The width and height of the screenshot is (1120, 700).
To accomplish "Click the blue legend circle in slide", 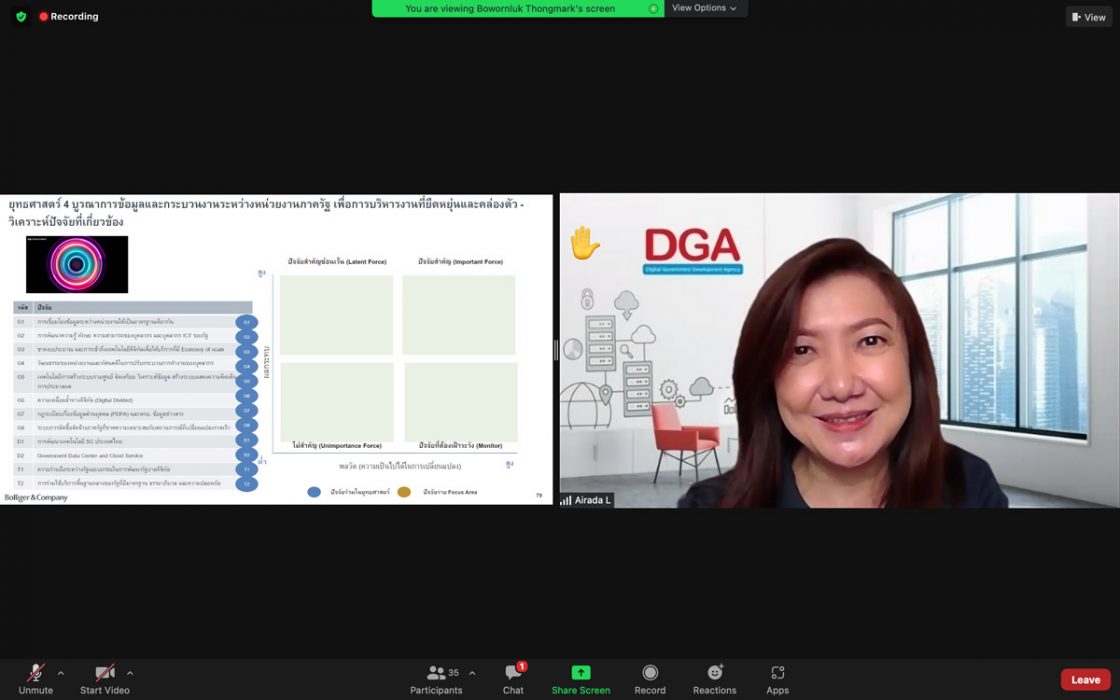I will [314, 492].
